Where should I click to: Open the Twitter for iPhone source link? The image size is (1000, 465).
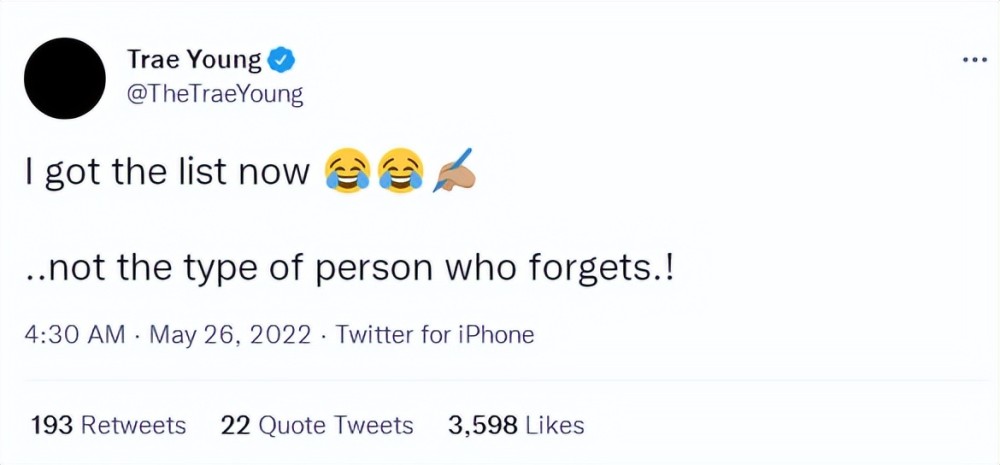[434, 334]
